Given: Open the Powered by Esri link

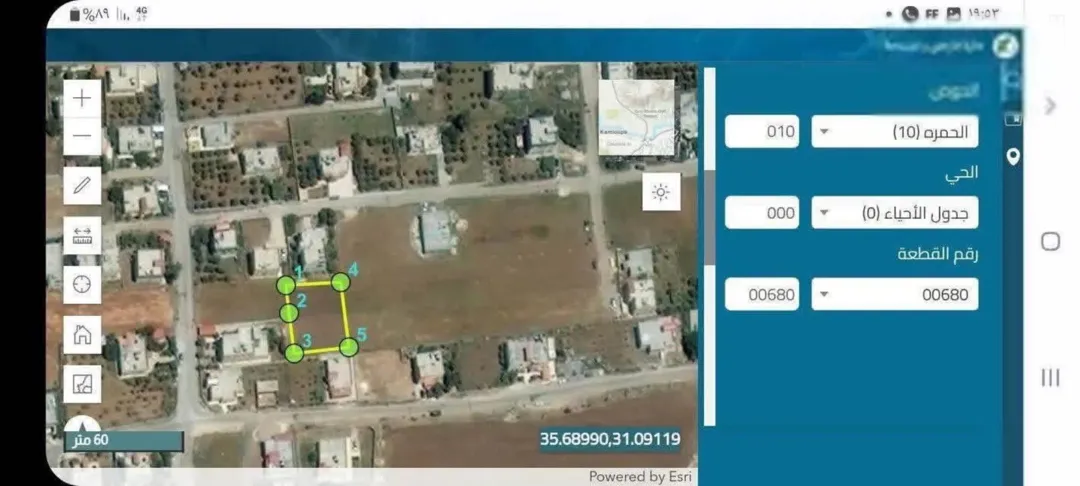Looking at the screenshot, I should pos(641,476).
